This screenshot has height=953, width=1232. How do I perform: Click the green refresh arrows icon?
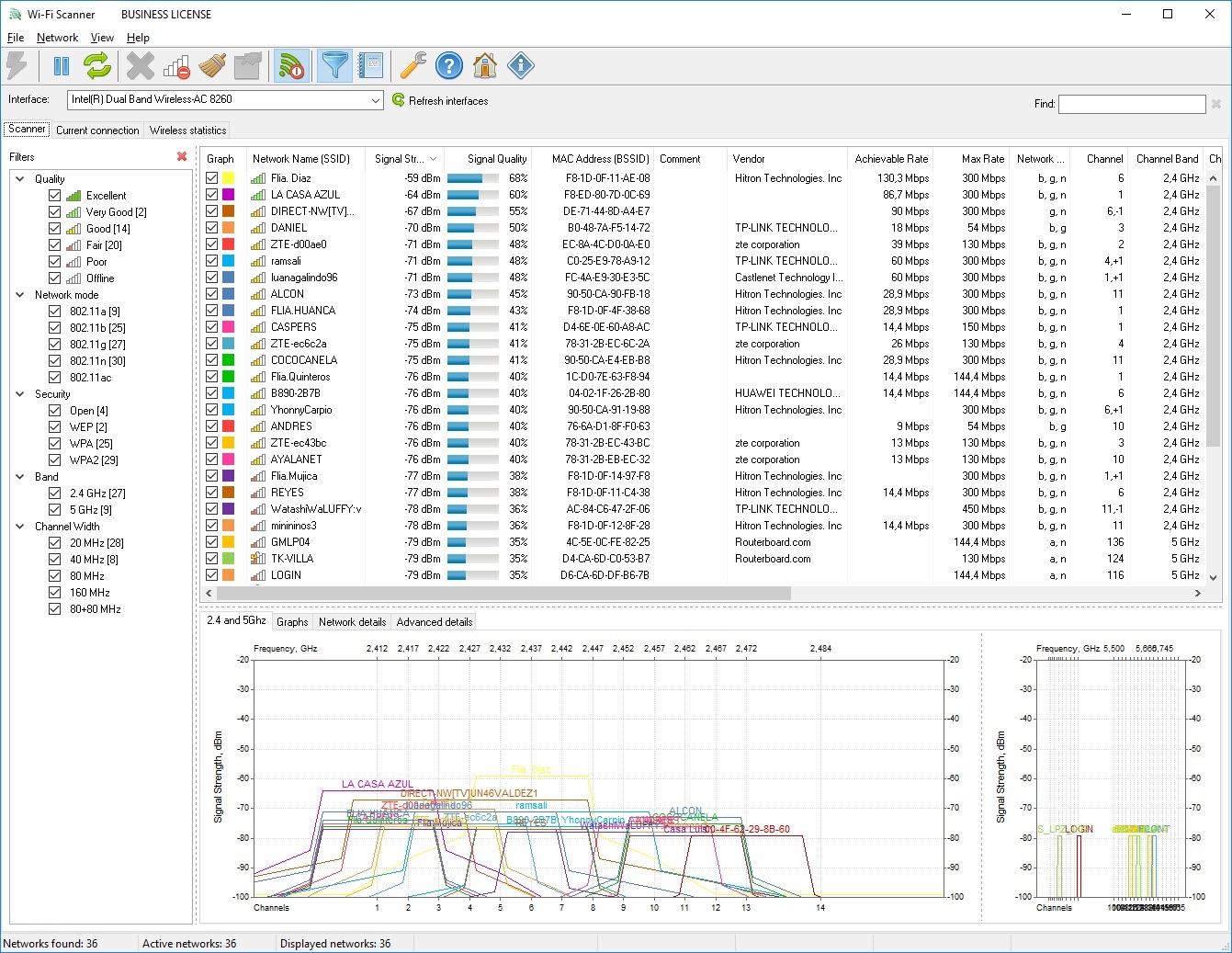pyautogui.click(x=97, y=66)
